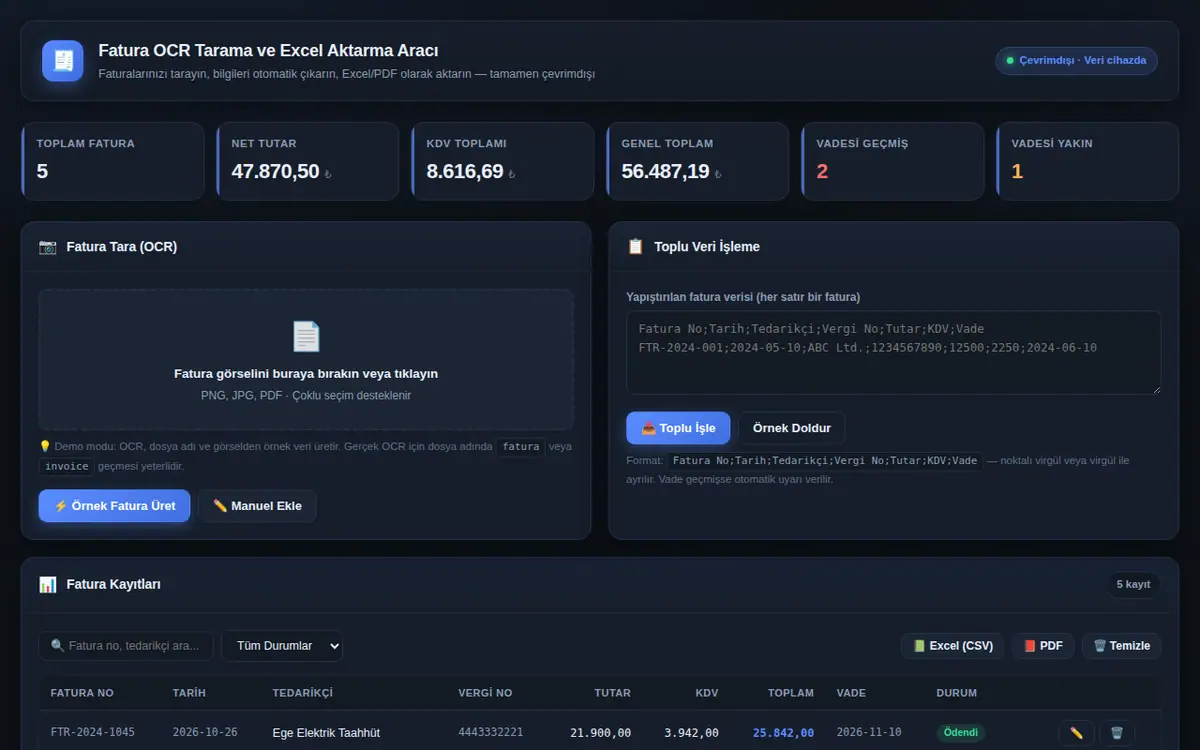This screenshot has width=1200, height=750.
Task: Click the FATURA NO column header
Action: pyautogui.click(x=82, y=693)
